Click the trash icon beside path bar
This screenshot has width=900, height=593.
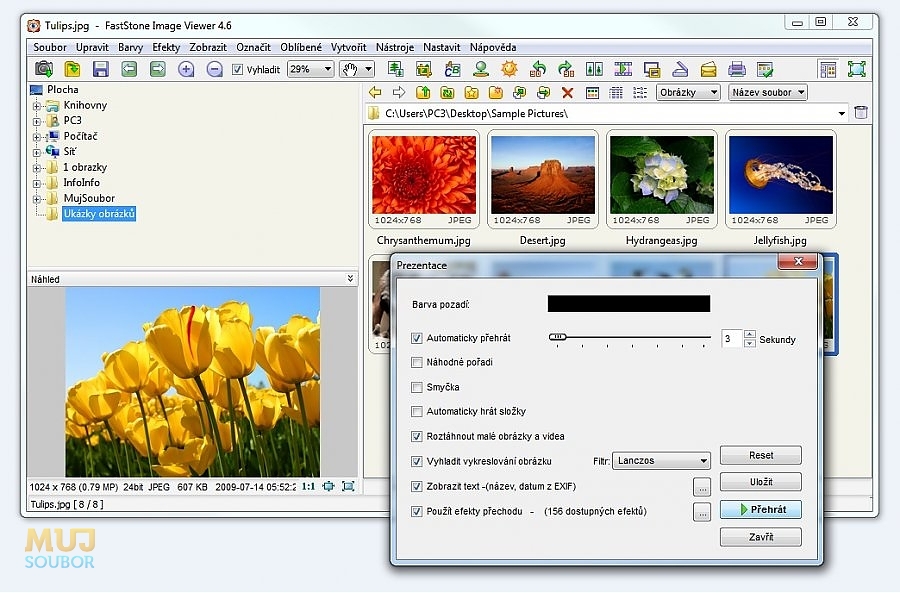[860, 112]
